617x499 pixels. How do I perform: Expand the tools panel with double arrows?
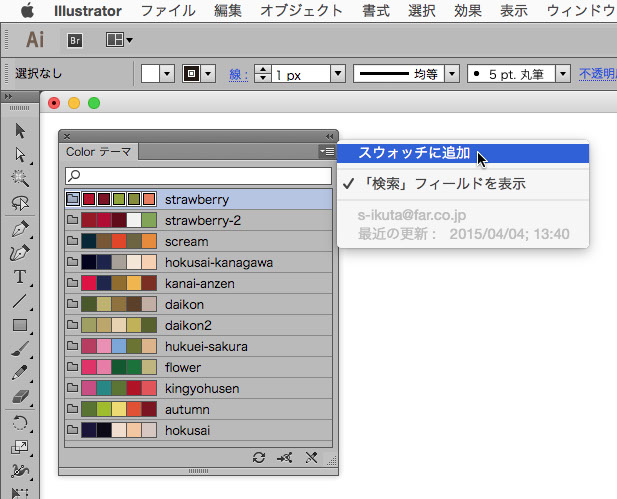(x=8, y=96)
